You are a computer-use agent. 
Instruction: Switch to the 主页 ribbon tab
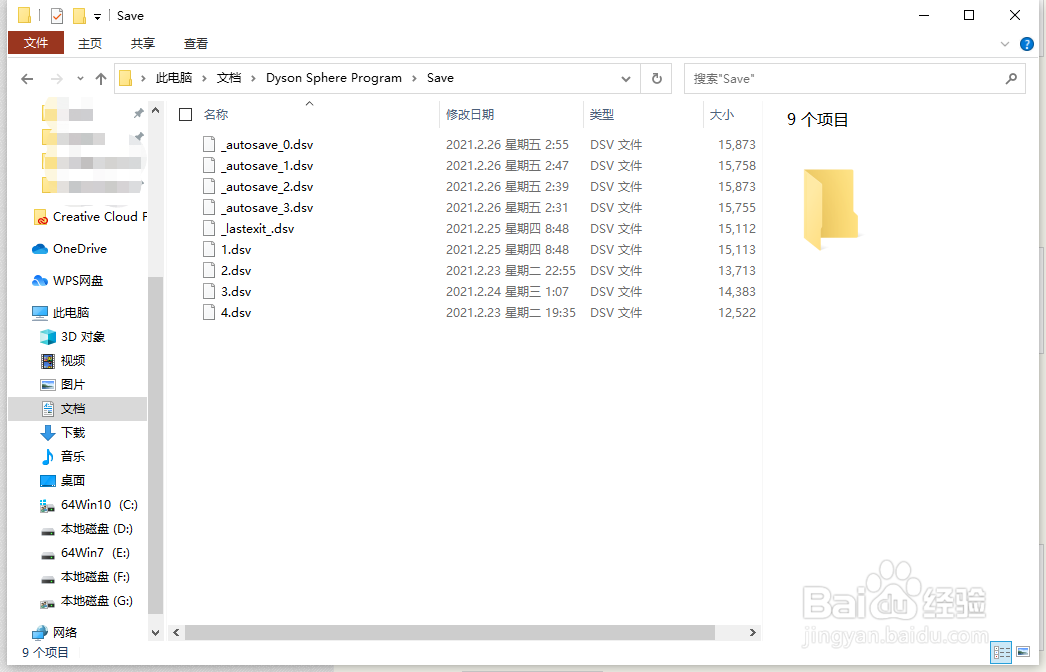(x=89, y=43)
